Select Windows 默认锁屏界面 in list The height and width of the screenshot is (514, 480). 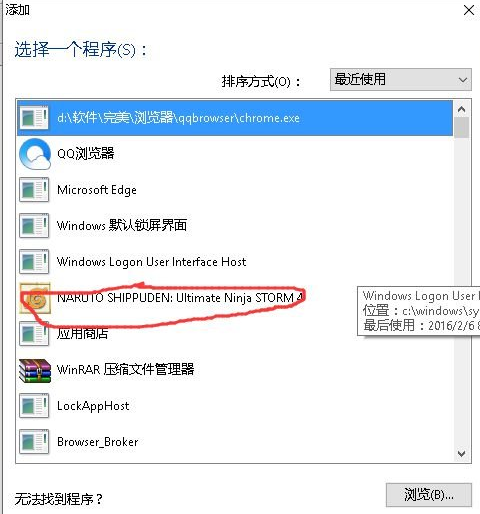click(235, 226)
